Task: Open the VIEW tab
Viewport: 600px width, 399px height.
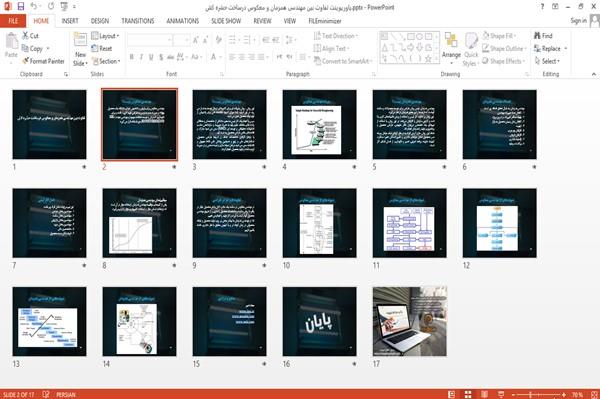Action: (x=290, y=21)
